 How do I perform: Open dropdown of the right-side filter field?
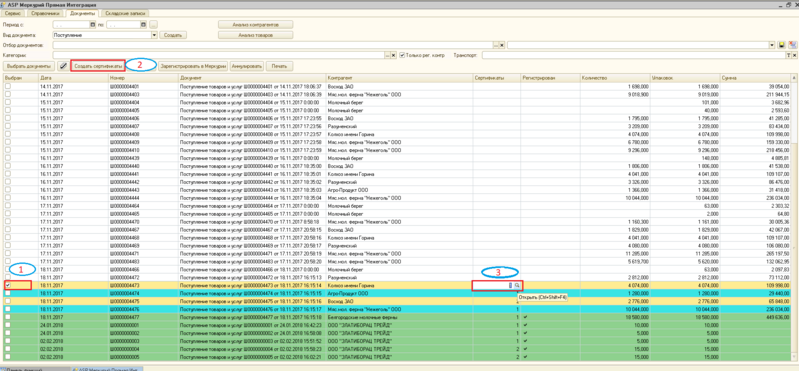tap(771, 45)
